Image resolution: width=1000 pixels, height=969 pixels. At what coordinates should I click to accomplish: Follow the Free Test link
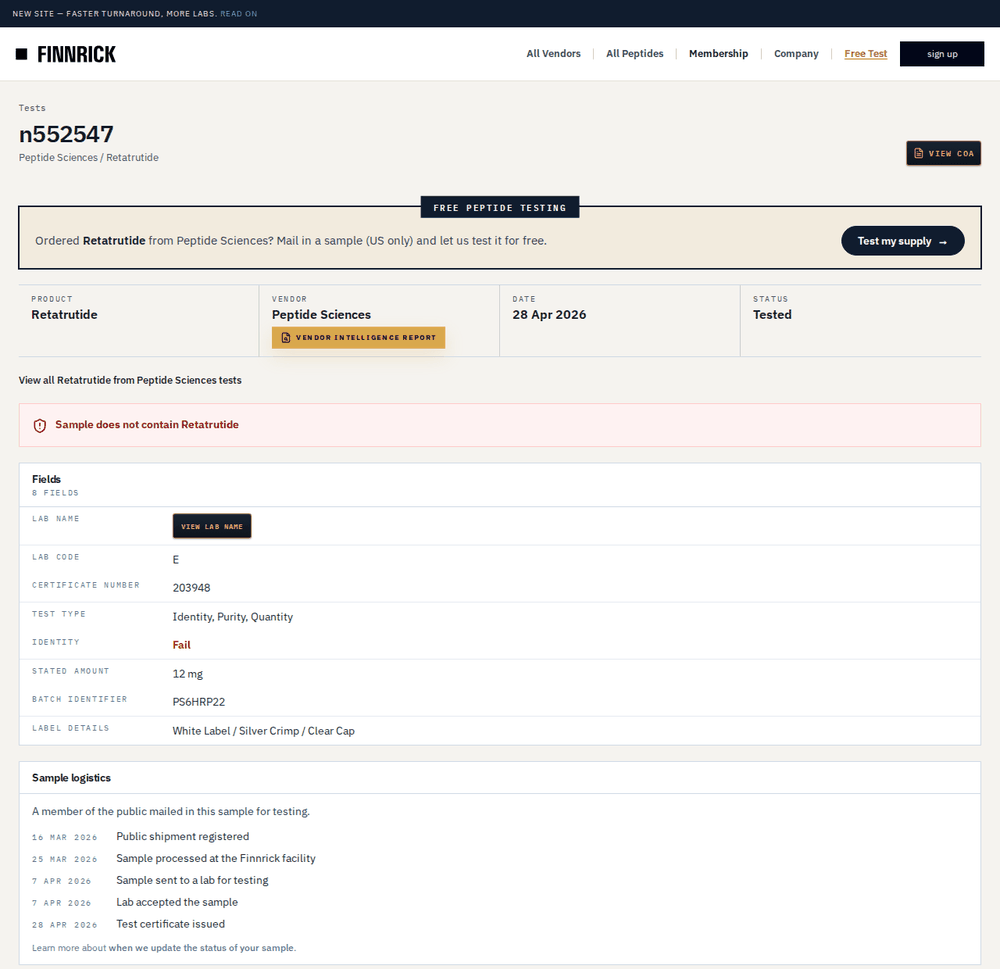pyautogui.click(x=865, y=54)
